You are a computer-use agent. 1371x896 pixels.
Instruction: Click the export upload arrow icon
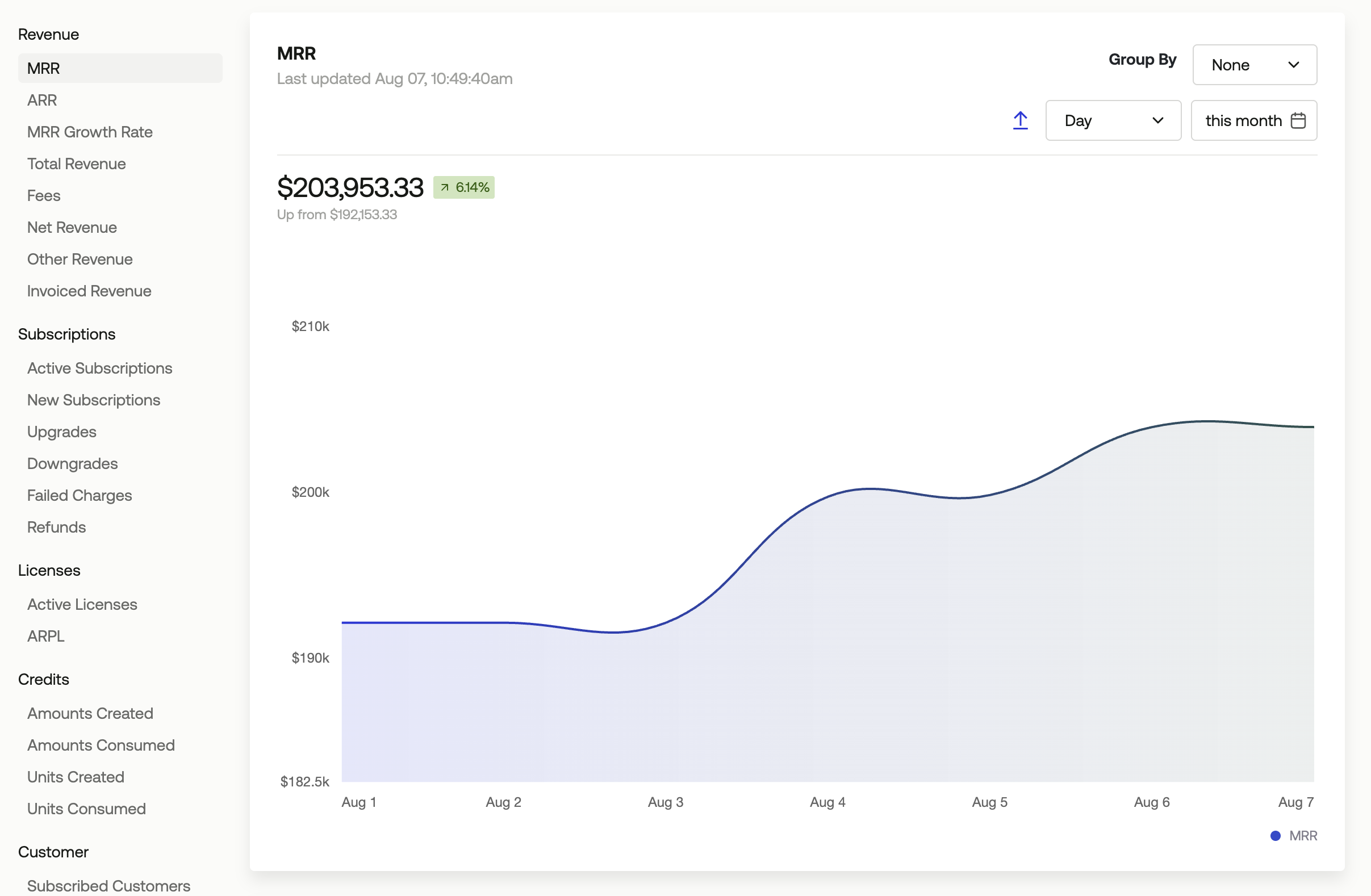1020,120
